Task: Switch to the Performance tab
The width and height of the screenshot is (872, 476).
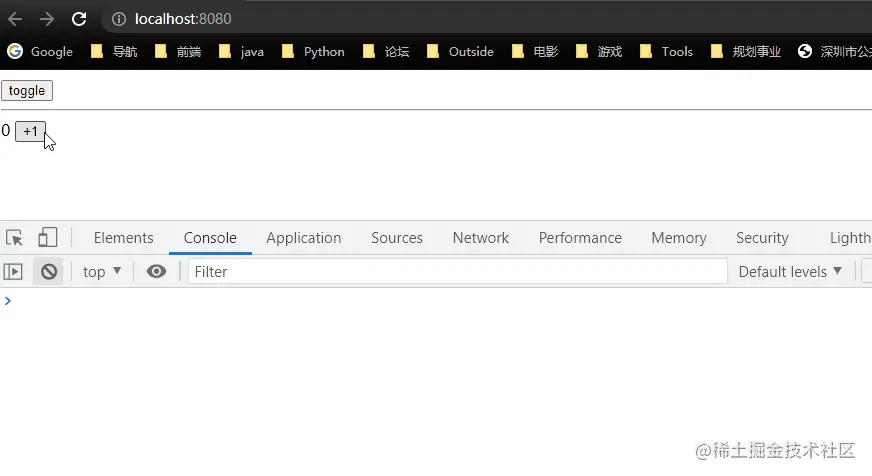Action: (580, 238)
